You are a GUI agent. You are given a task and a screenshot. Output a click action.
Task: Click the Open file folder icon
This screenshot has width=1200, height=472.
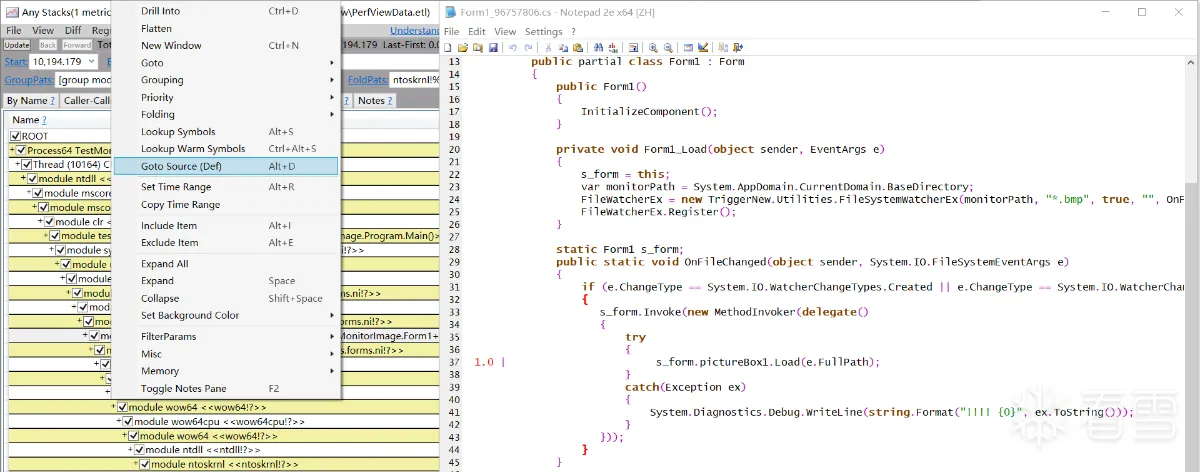coord(463,47)
